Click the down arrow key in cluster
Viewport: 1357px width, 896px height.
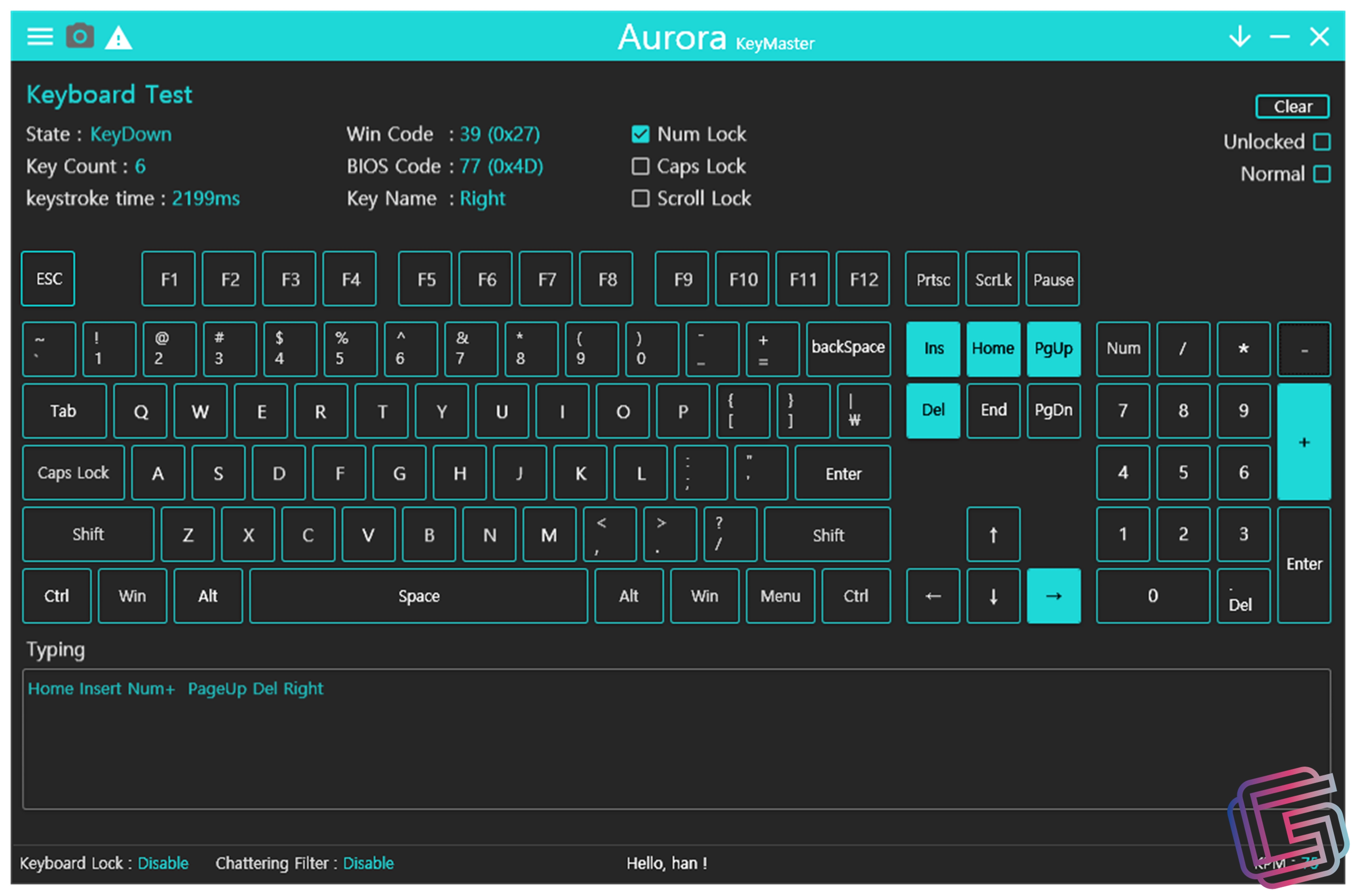(x=993, y=596)
